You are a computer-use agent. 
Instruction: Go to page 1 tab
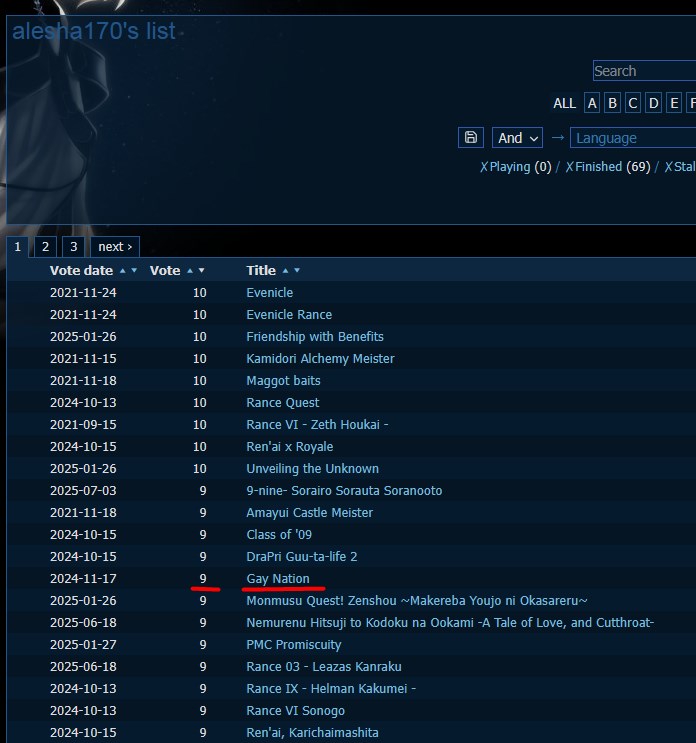pyautogui.click(x=18, y=246)
